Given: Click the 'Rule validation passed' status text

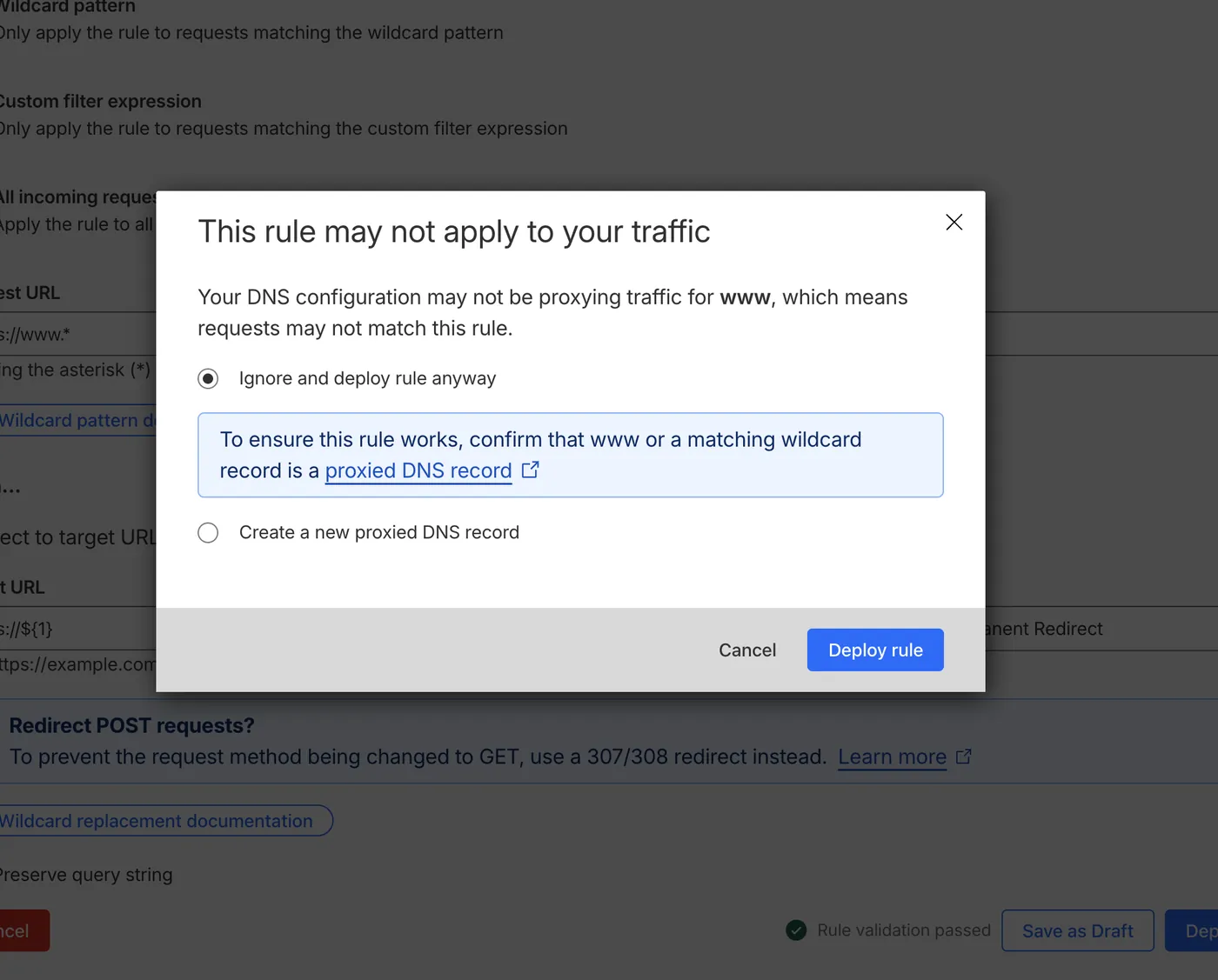Looking at the screenshot, I should (x=904, y=930).
